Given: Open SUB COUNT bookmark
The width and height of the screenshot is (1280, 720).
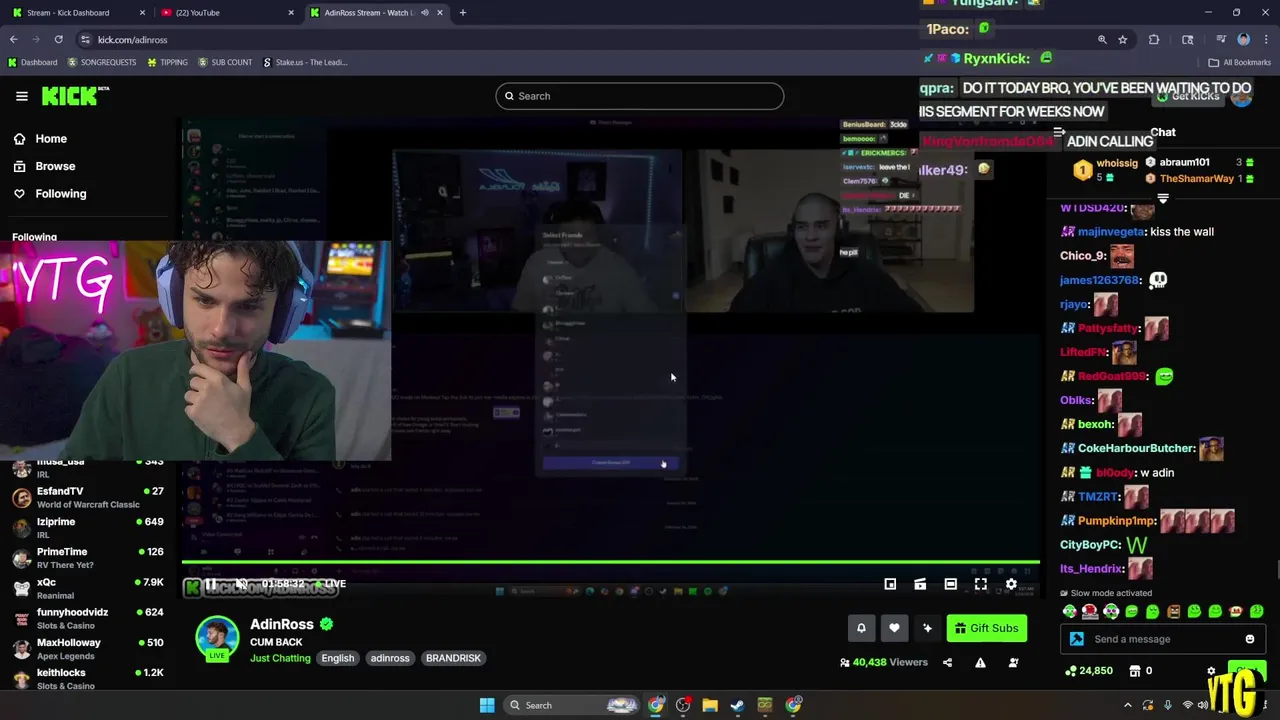Looking at the screenshot, I should [x=225, y=62].
